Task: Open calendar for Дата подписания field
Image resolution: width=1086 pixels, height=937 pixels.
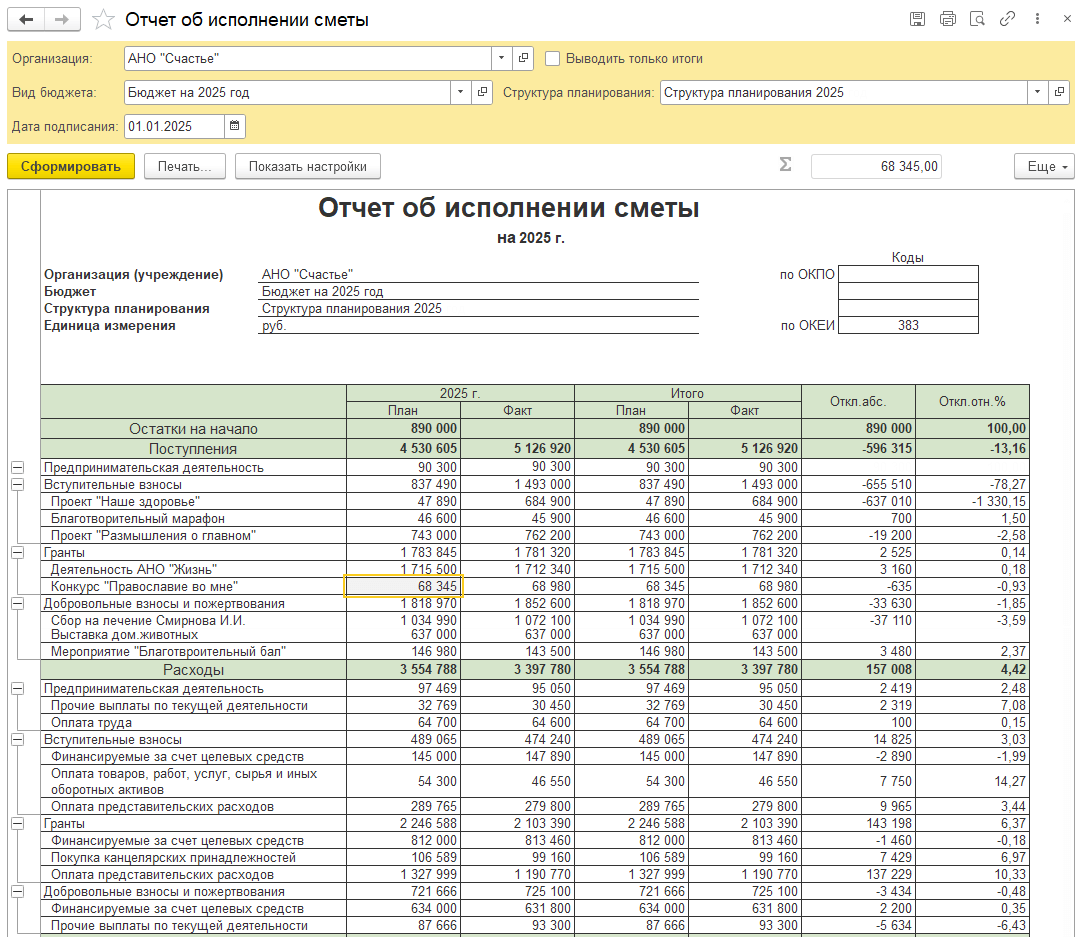Action: 235,126
